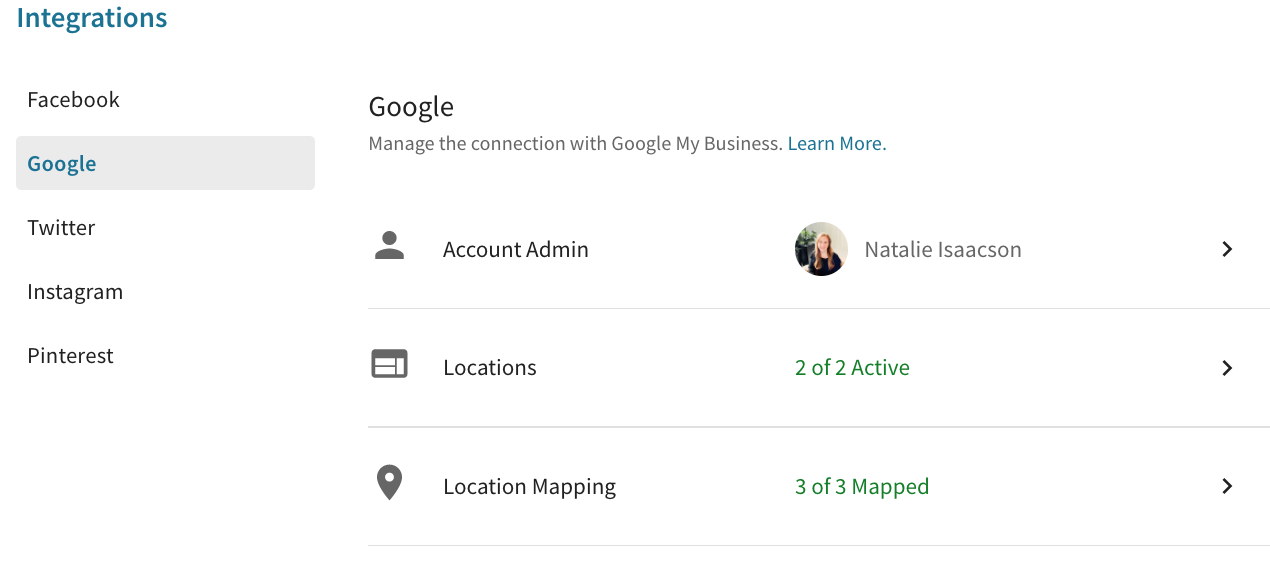The image size is (1270, 564).
Task: Select the Google integration in sidebar
Action: [x=165, y=163]
